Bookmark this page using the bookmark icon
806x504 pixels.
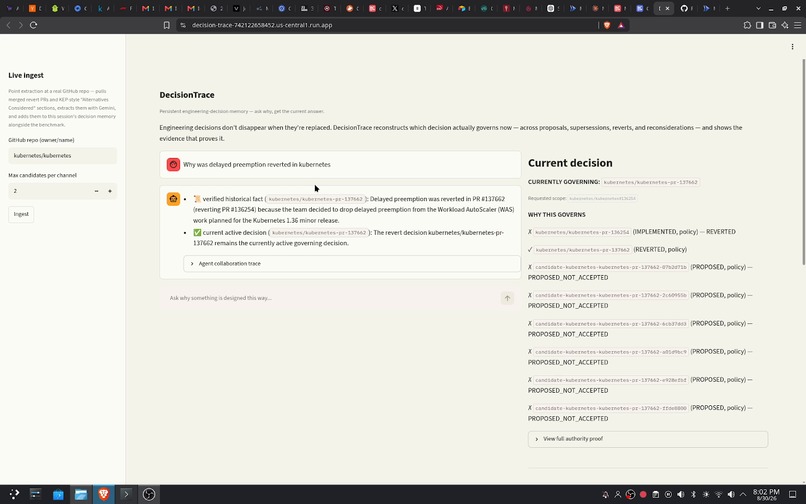tap(167, 25)
